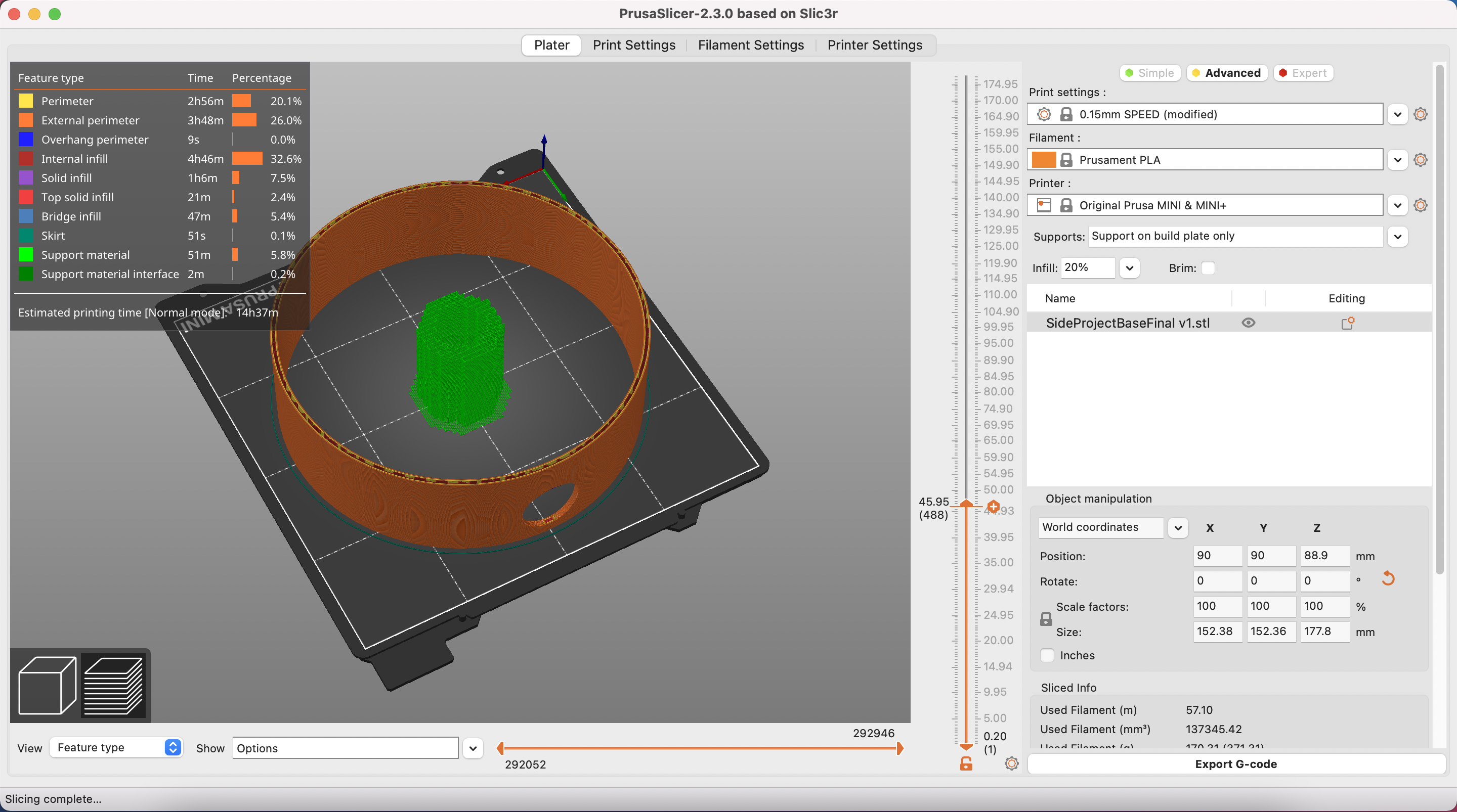Click the Prusament PLA filament color swatch

pos(1044,159)
